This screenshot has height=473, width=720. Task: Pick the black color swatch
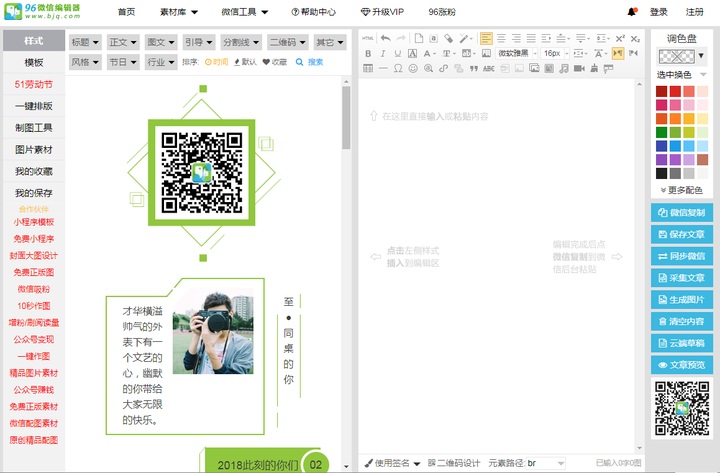coord(661,173)
